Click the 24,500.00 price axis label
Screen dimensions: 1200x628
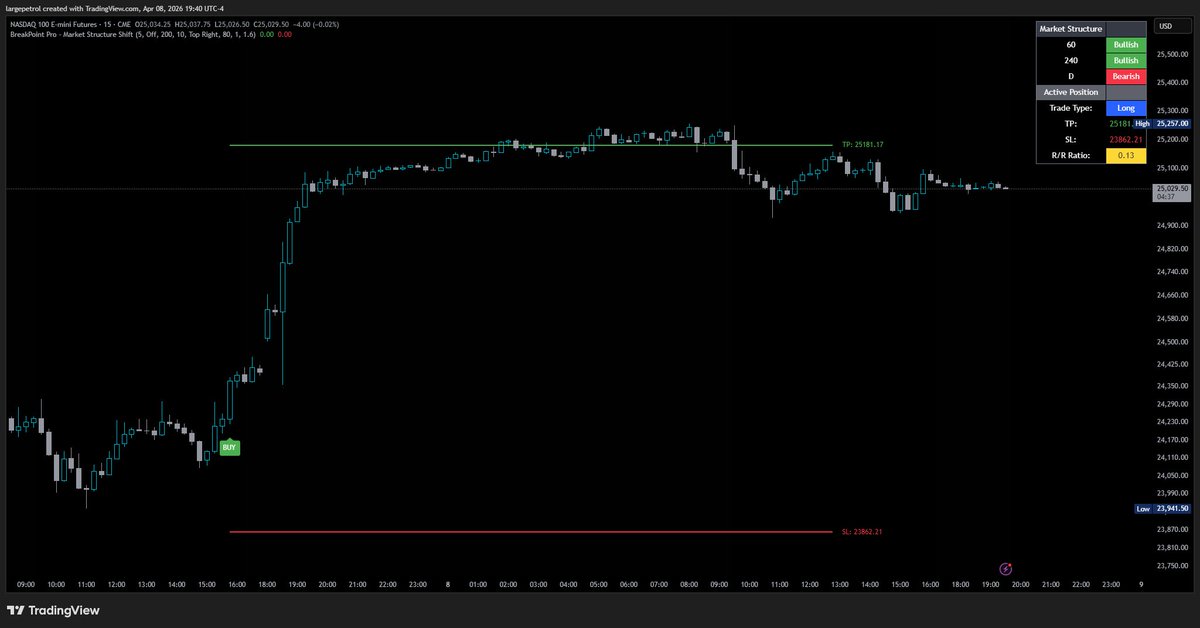pos(1171,342)
